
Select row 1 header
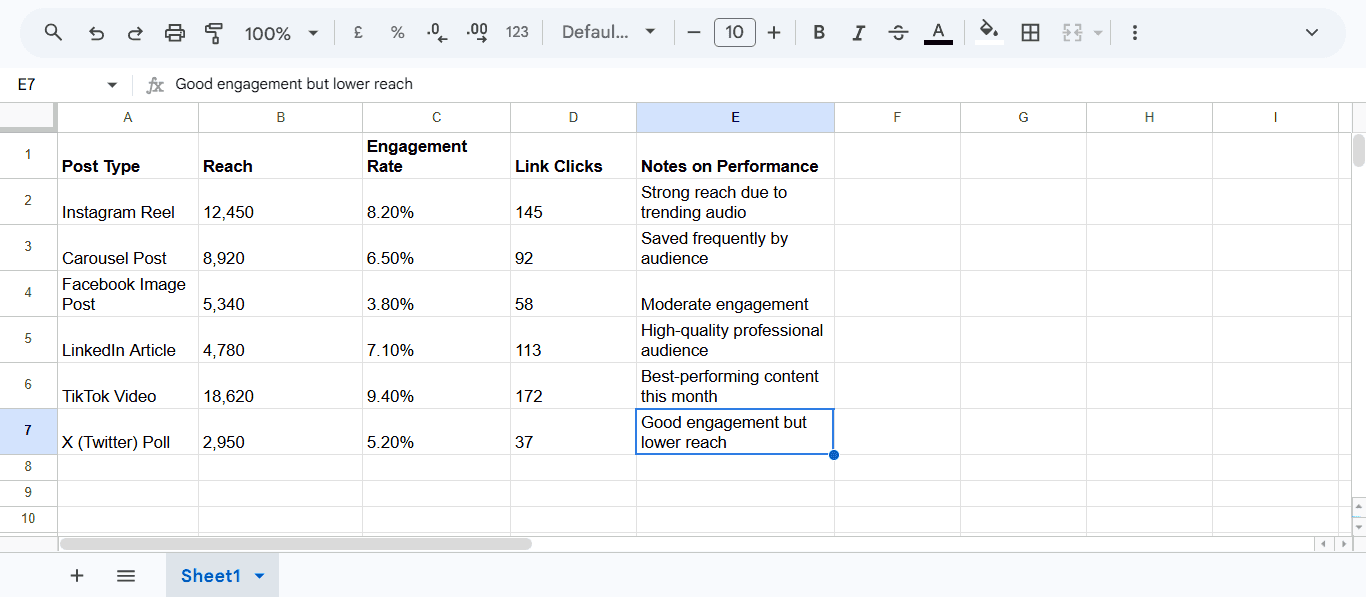tap(28, 155)
